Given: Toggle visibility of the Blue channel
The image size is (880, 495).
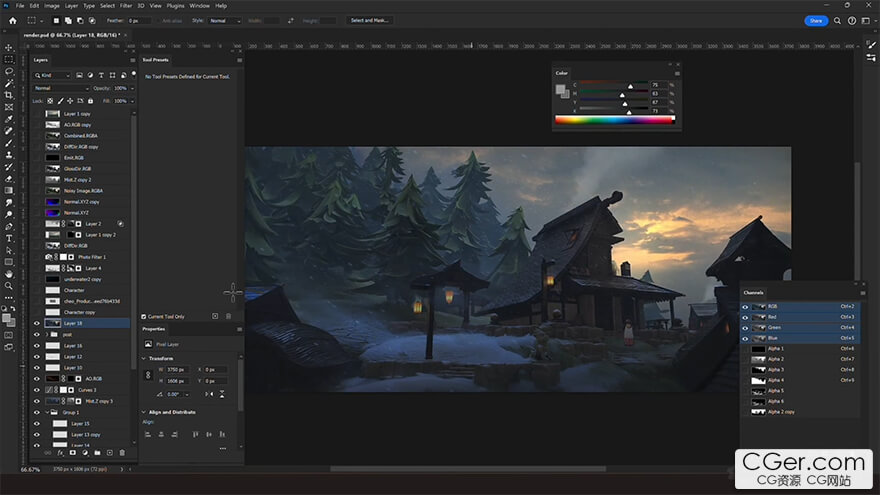Looking at the screenshot, I should [745, 338].
